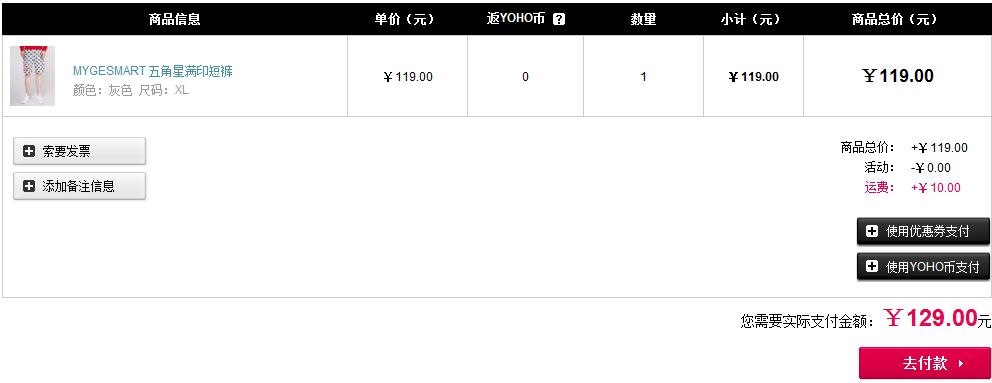Click the 返YOHO币 column header text
The width and height of the screenshot is (992, 383).
(x=516, y=20)
